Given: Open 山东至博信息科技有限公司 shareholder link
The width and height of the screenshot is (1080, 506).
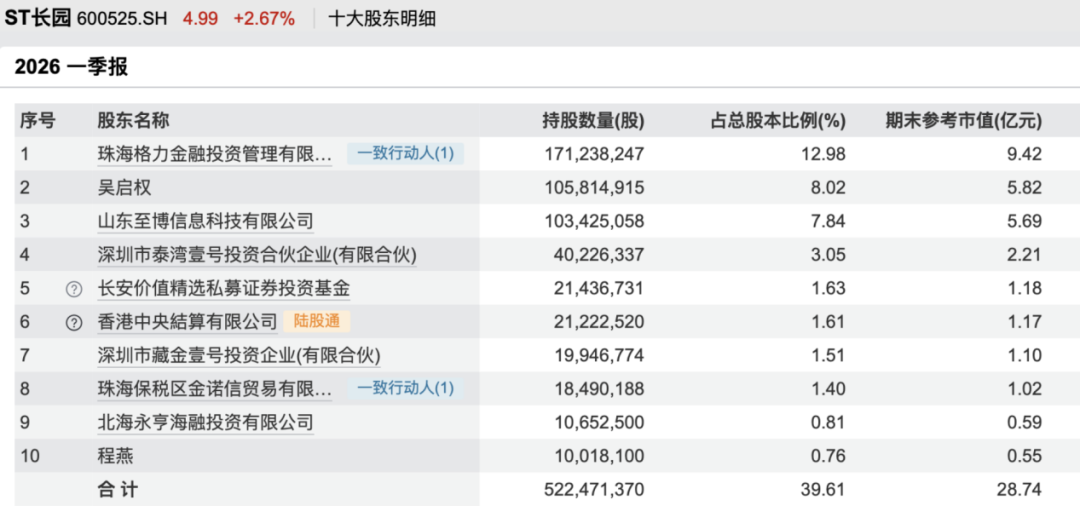Looking at the screenshot, I should click(205, 222).
